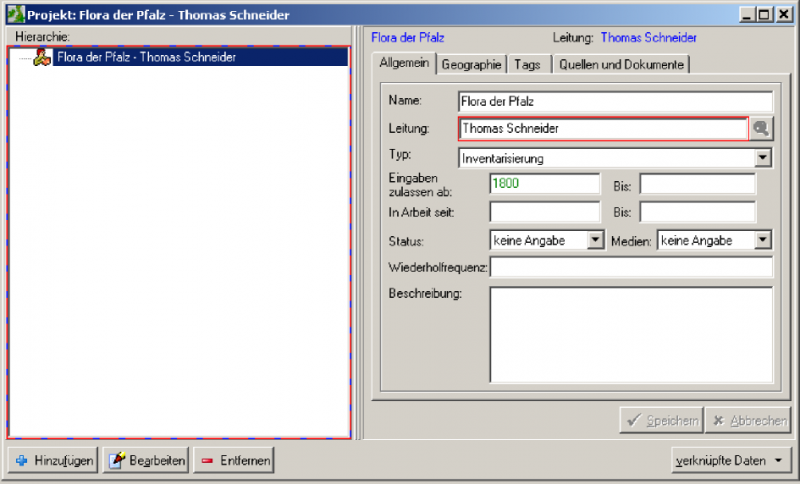The width and height of the screenshot is (800, 484).
Task: Switch to the Geographie tab
Action: pos(471,64)
